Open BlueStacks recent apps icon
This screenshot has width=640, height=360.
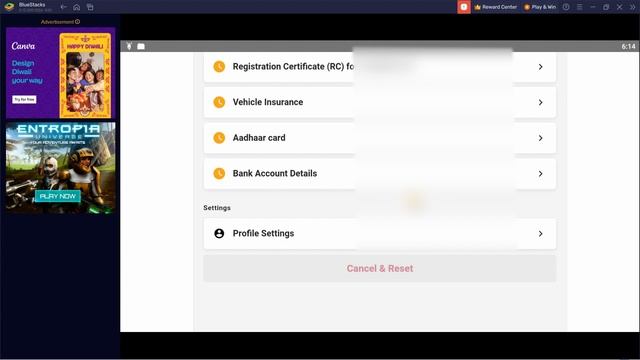click(x=90, y=7)
